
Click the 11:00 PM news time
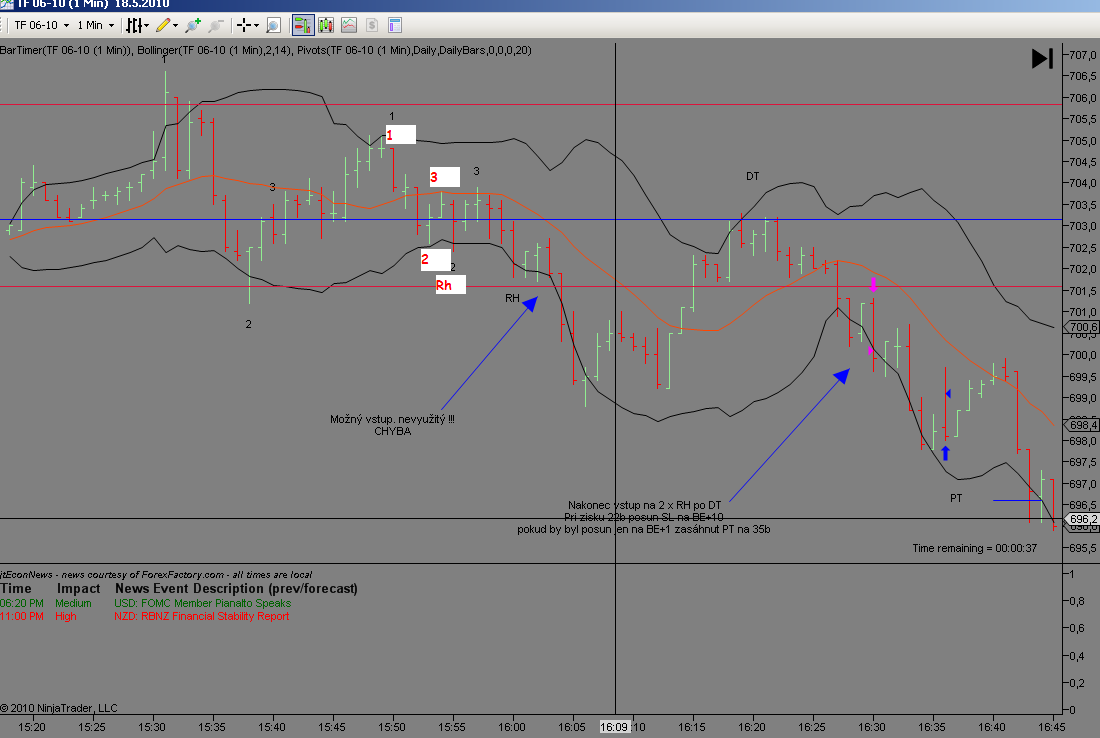coord(22,617)
